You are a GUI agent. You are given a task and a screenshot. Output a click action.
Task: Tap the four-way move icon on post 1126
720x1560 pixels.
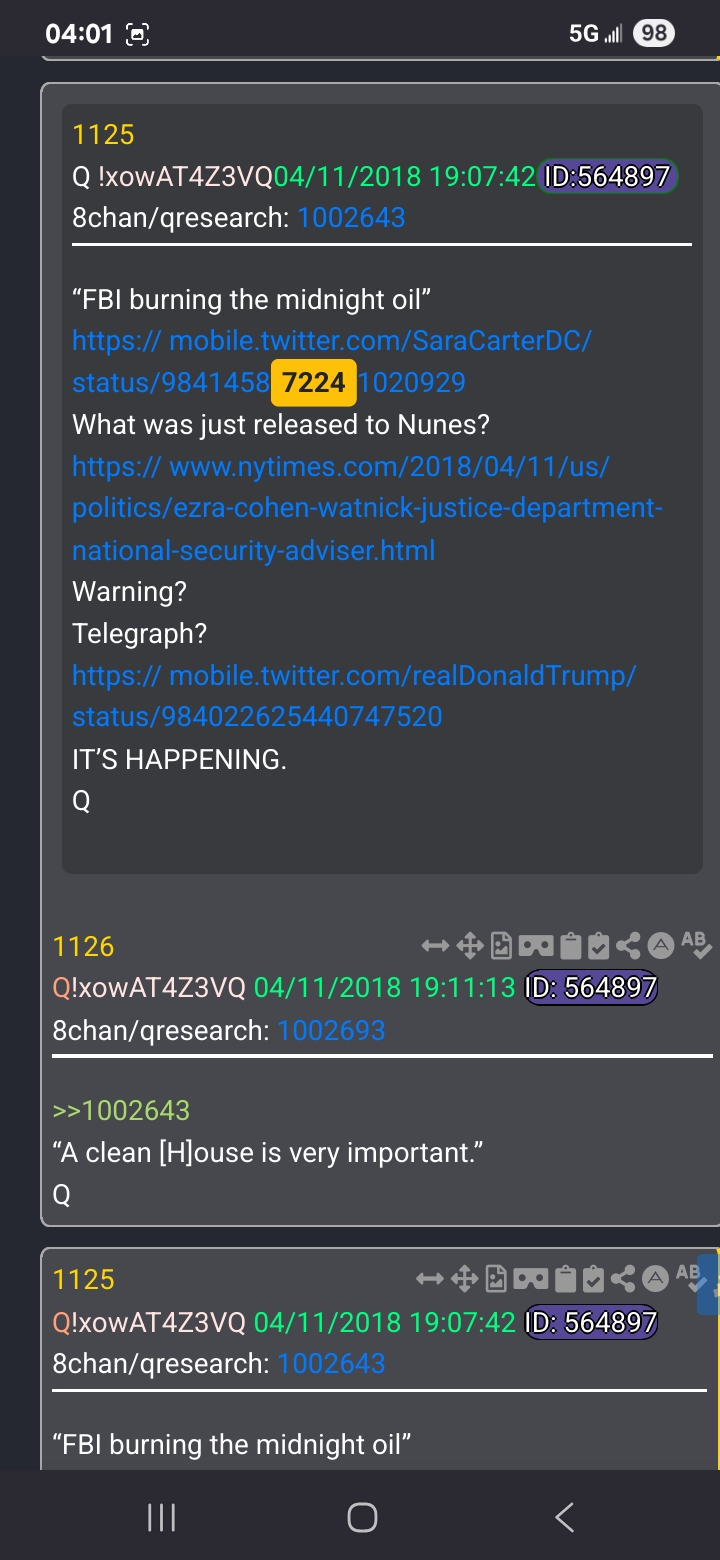(x=469, y=945)
